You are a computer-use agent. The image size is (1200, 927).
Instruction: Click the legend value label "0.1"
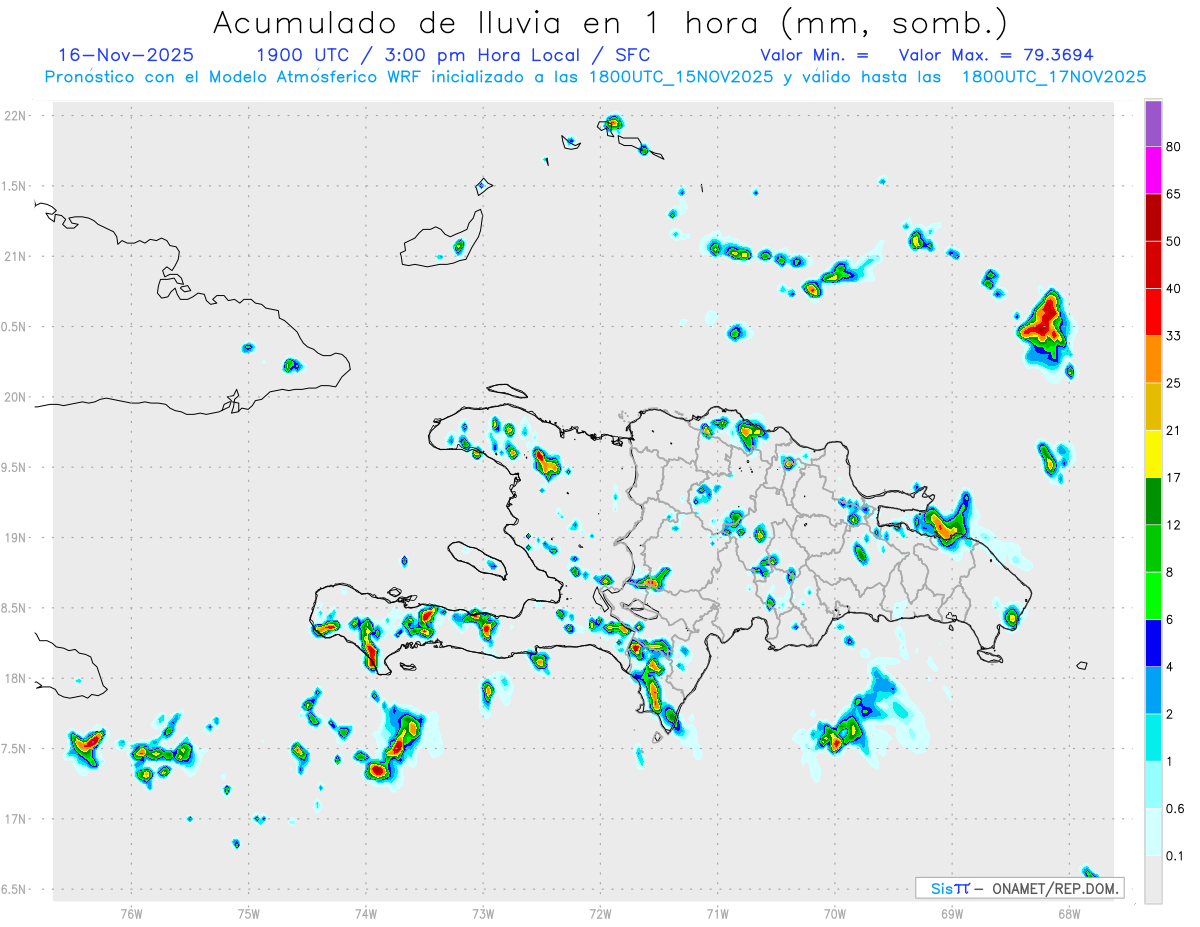click(1175, 857)
